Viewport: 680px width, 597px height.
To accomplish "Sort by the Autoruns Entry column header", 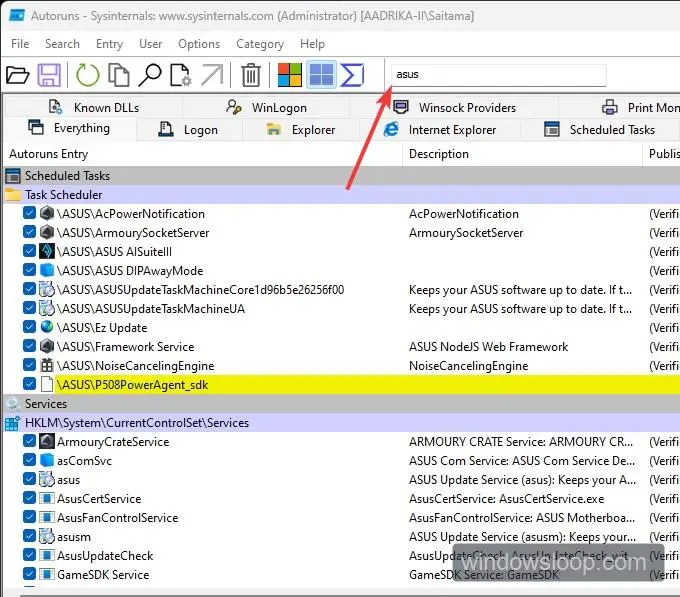I will [203, 154].
